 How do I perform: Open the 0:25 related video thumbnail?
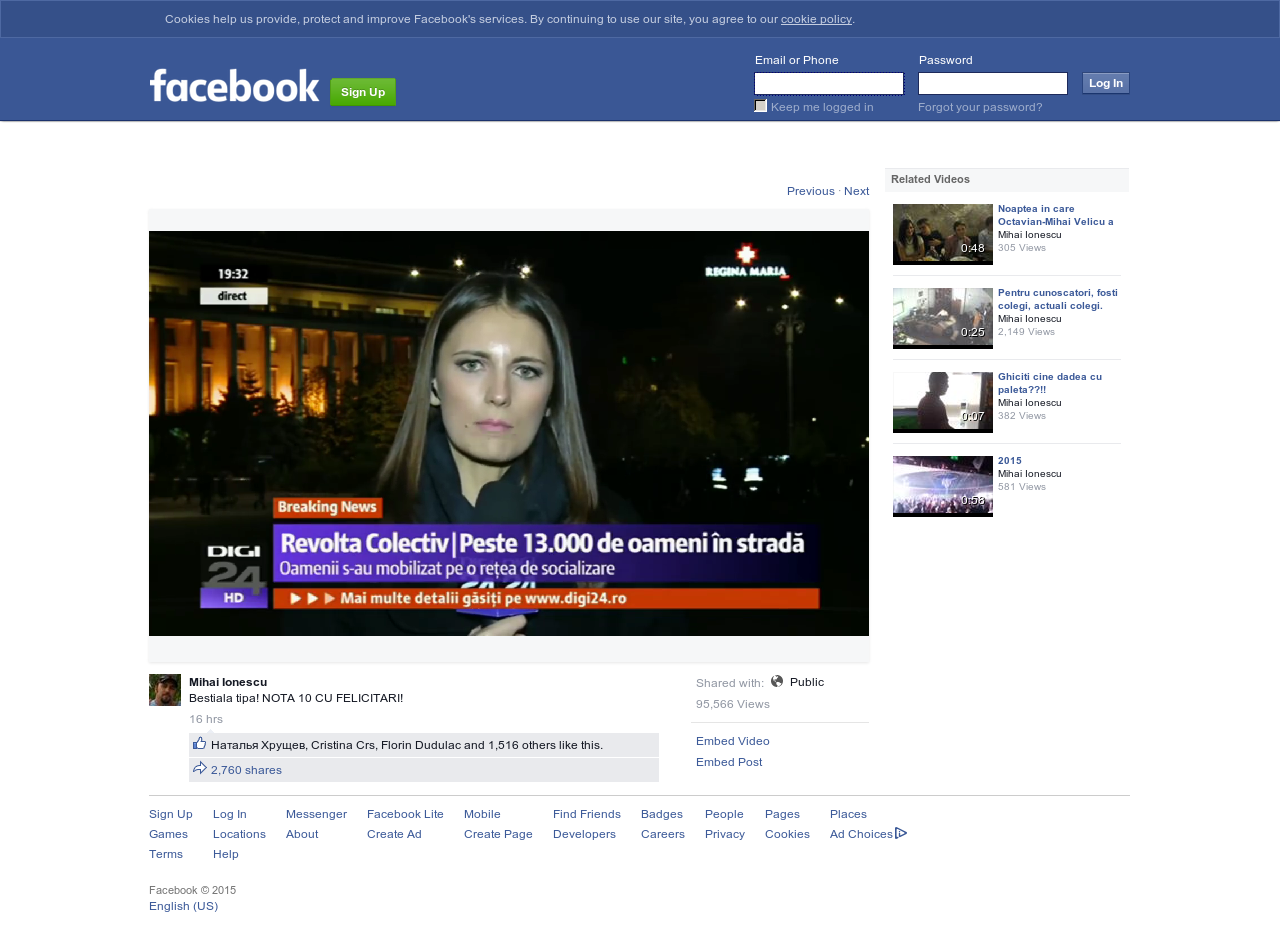(x=943, y=318)
